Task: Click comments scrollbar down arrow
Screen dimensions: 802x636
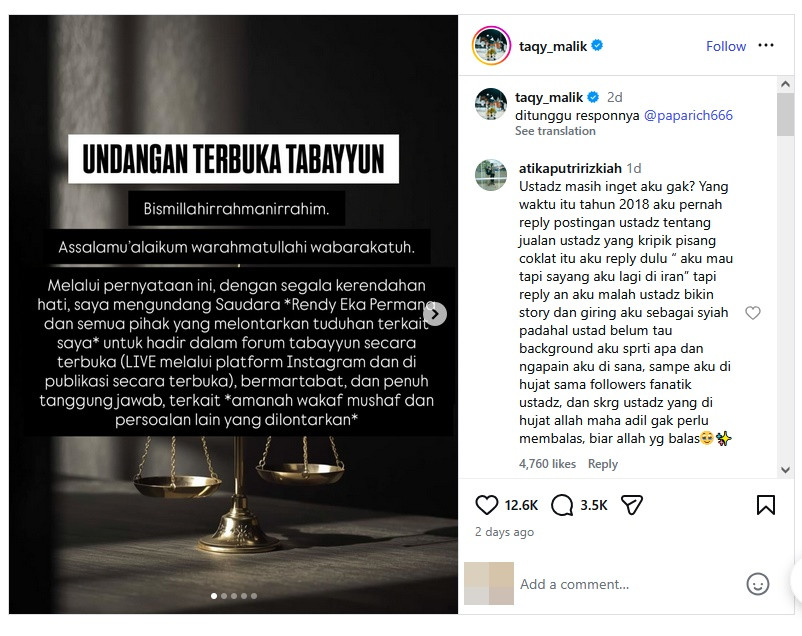Action: [x=786, y=470]
